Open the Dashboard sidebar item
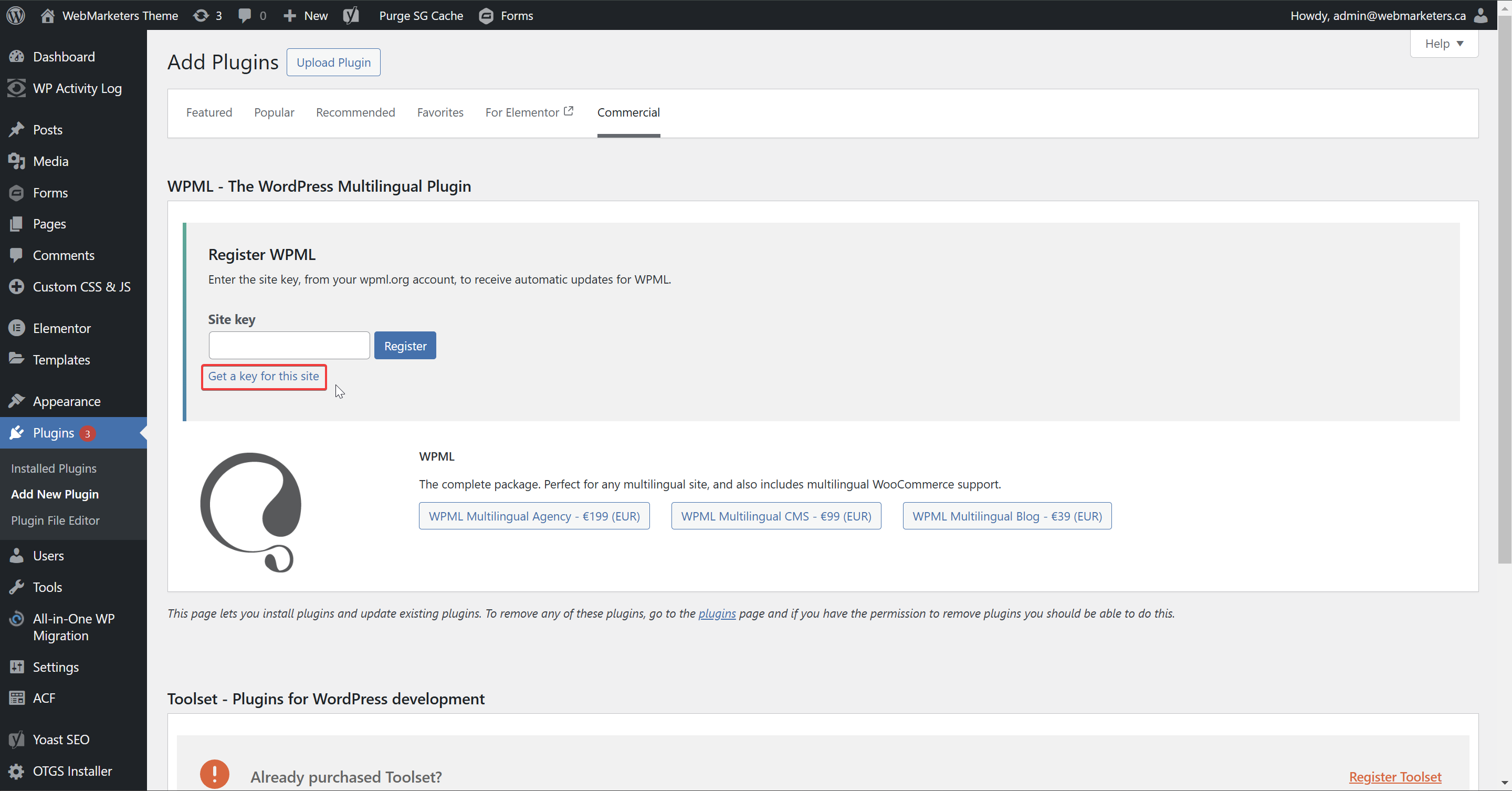This screenshot has width=1512, height=791. pyautogui.click(x=64, y=57)
